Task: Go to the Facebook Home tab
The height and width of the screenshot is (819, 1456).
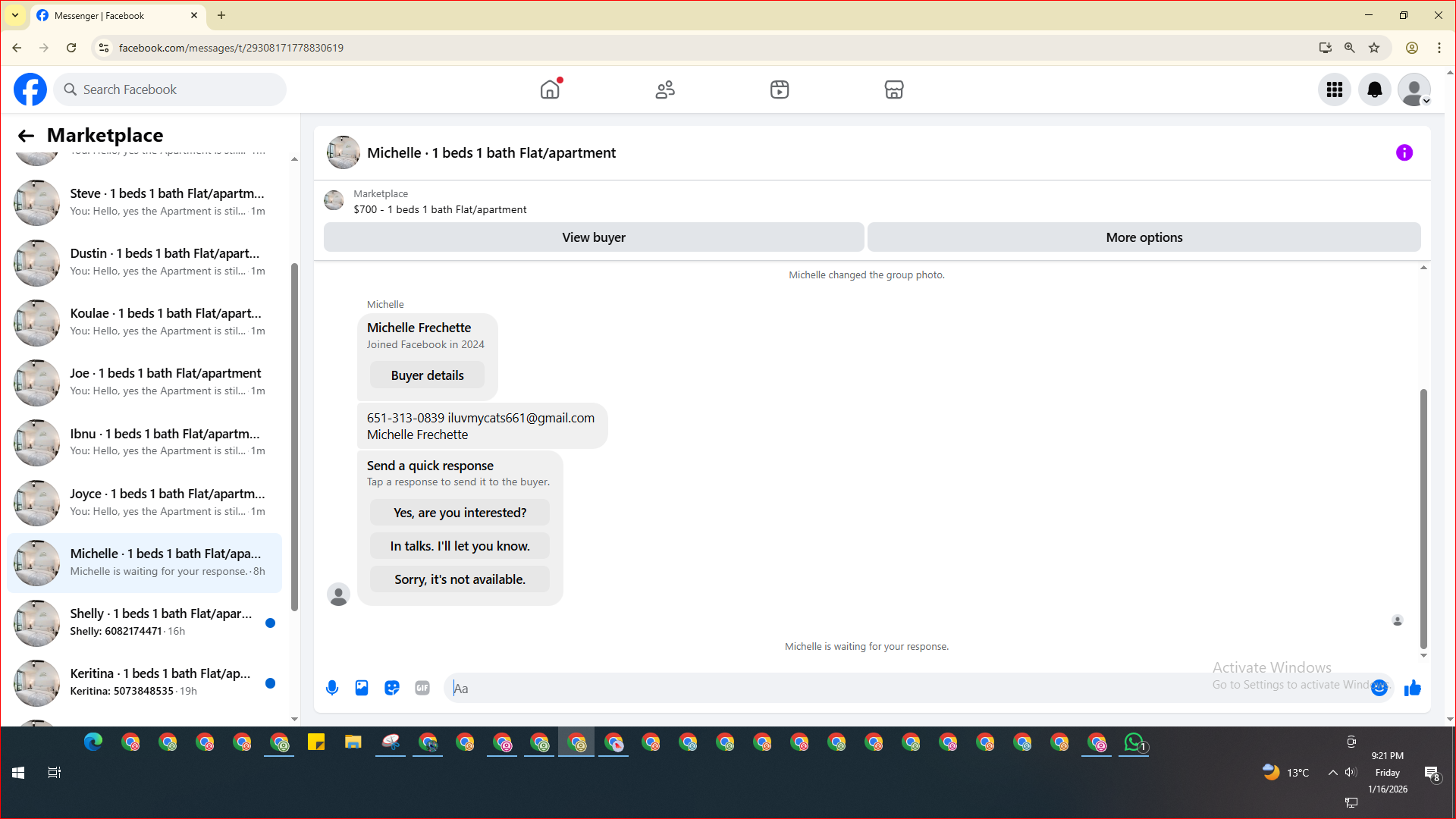Action: 550,89
